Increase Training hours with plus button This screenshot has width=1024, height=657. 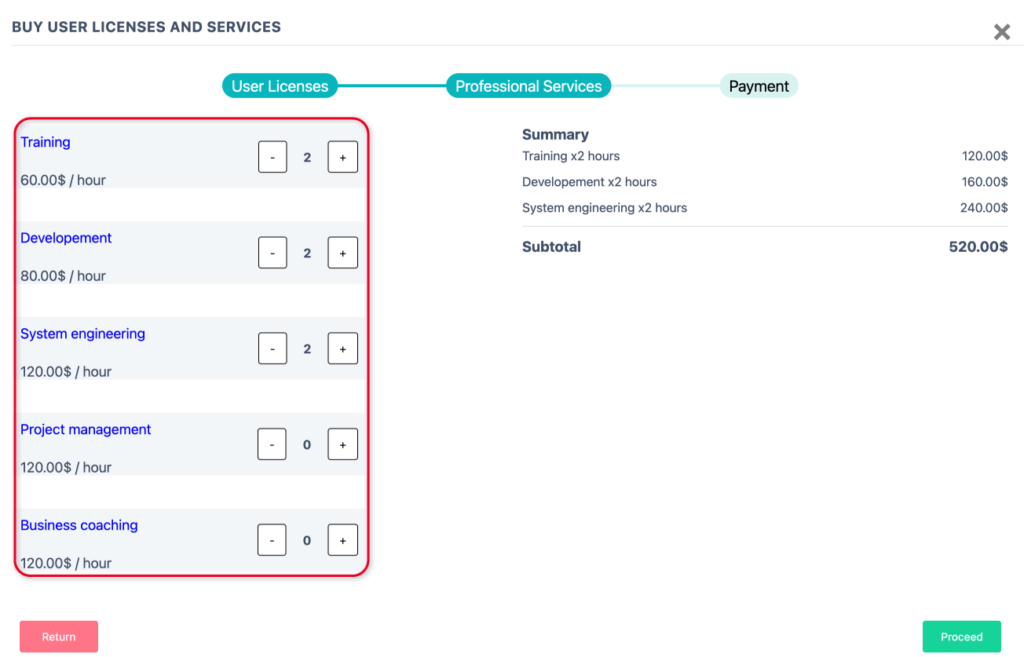coord(342,157)
